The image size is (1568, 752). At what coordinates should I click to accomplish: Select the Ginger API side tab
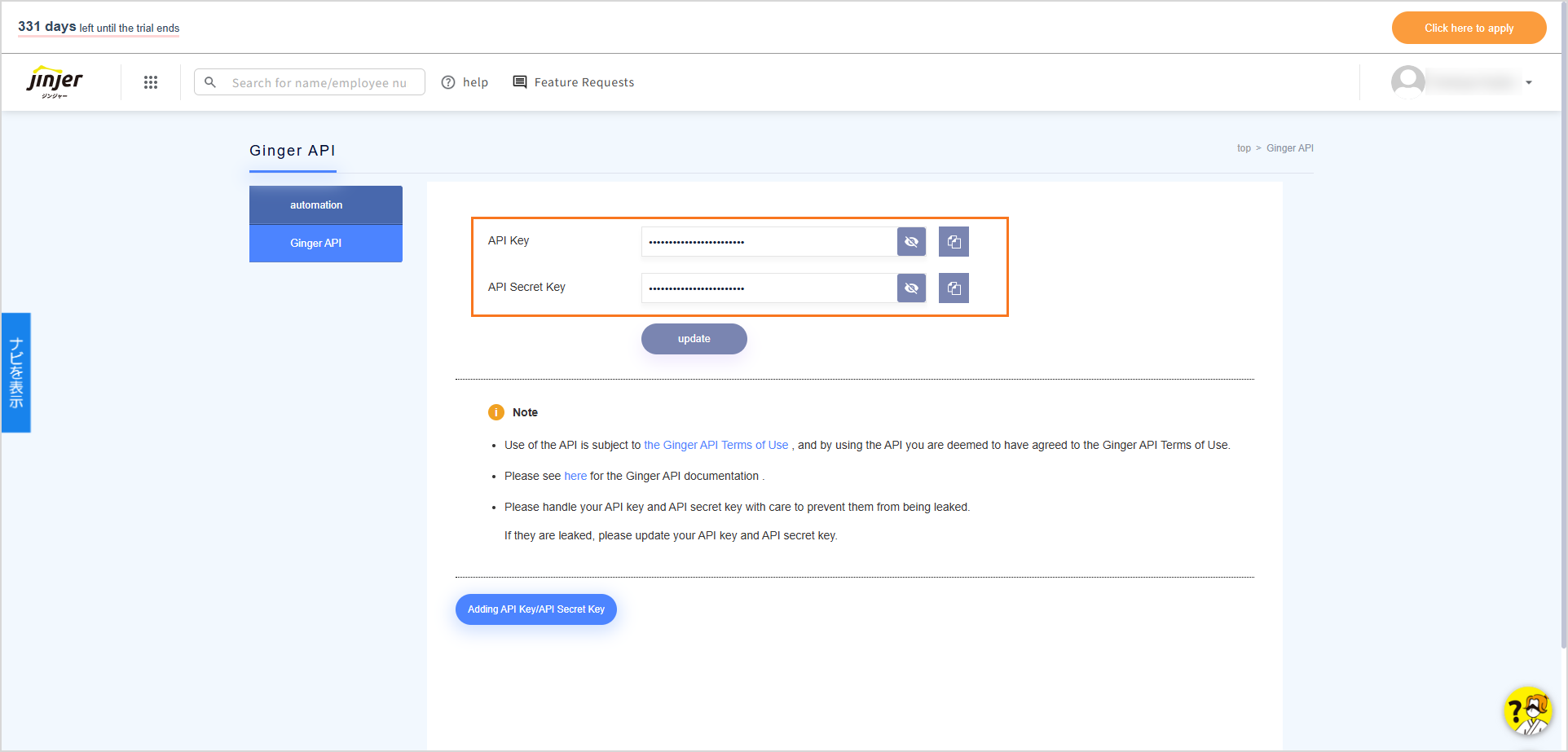click(326, 244)
